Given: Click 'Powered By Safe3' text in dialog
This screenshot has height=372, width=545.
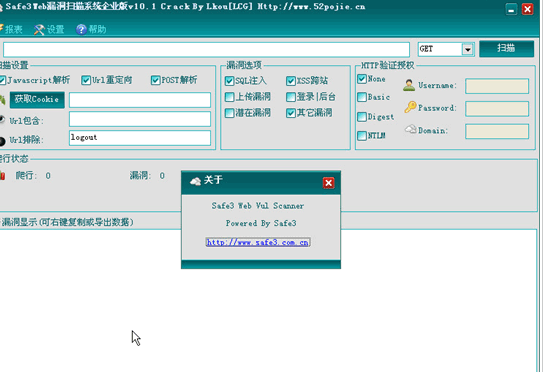Looking at the screenshot, I should pyautogui.click(x=261, y=224).
